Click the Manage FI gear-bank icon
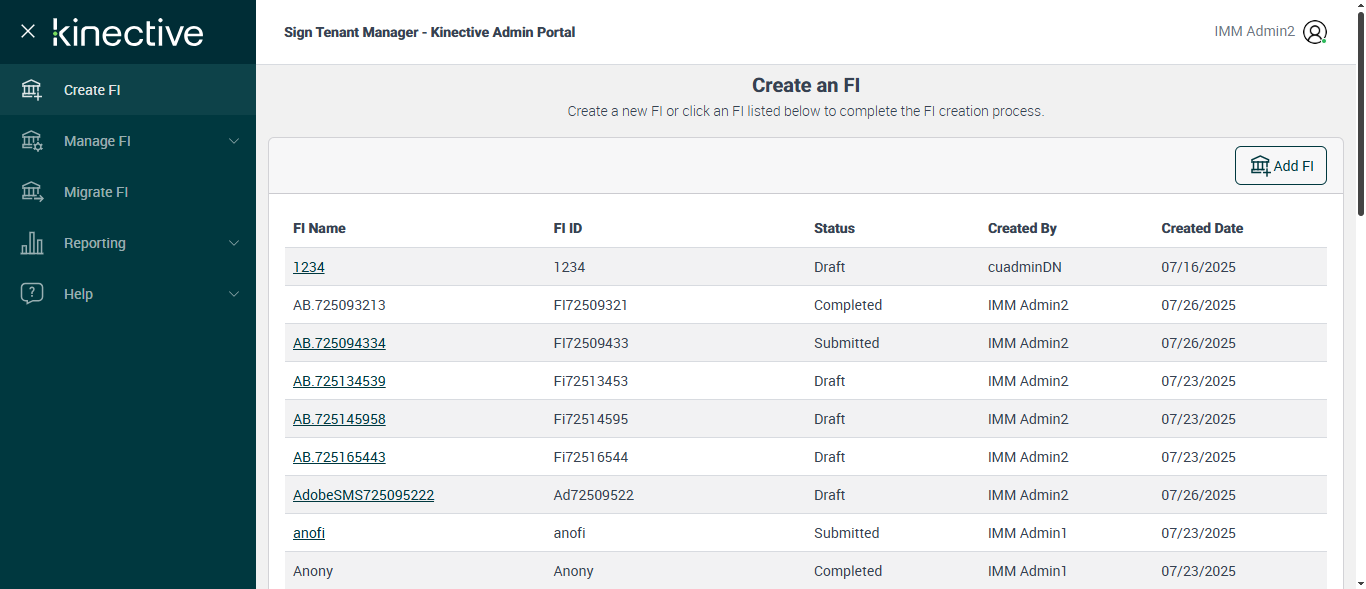The width and height of the screenshot is (1366, 589). [x=32, y=141]
